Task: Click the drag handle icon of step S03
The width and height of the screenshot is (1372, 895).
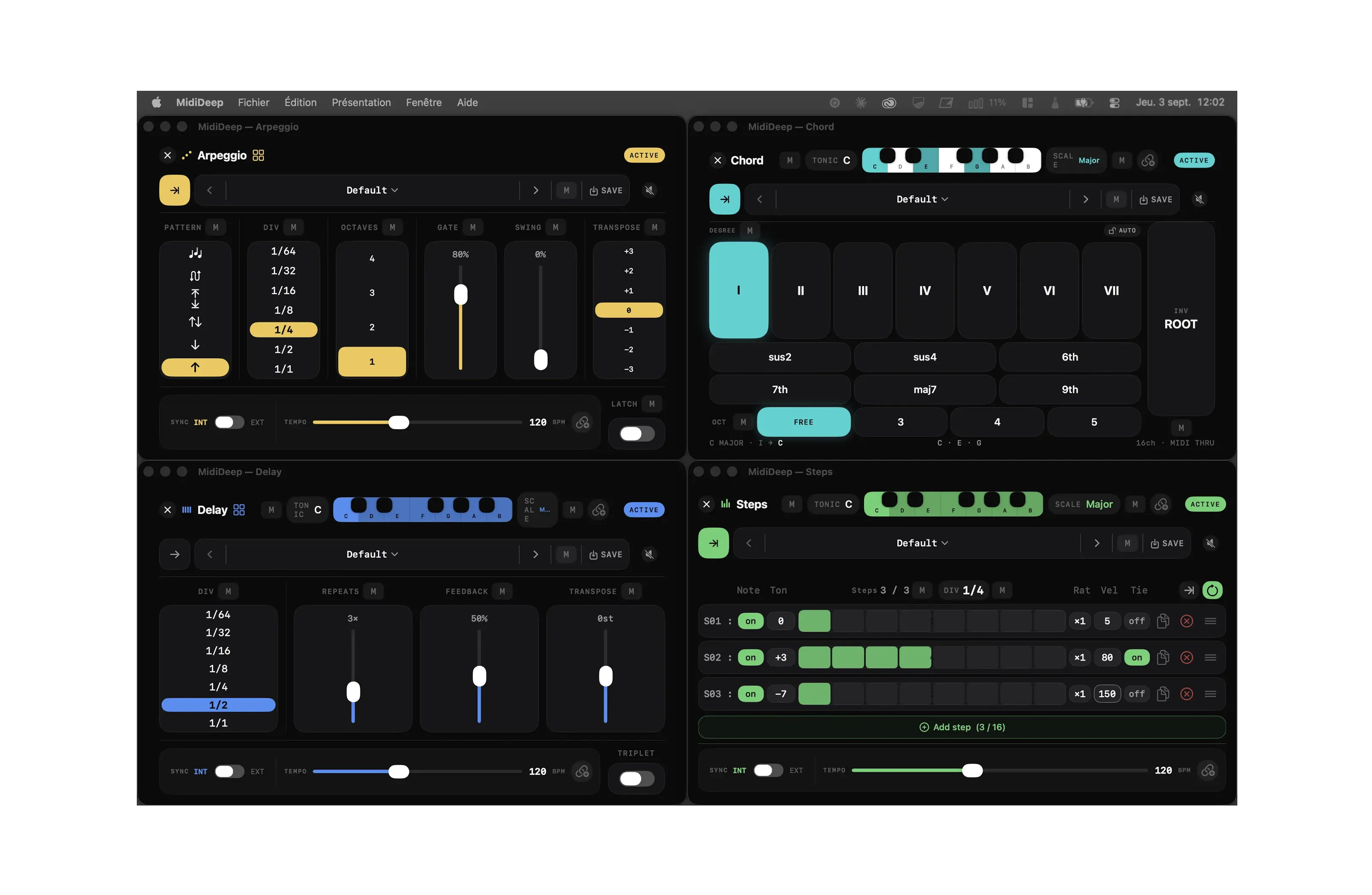Action: pyautogui.click(x=1211, y=694)
